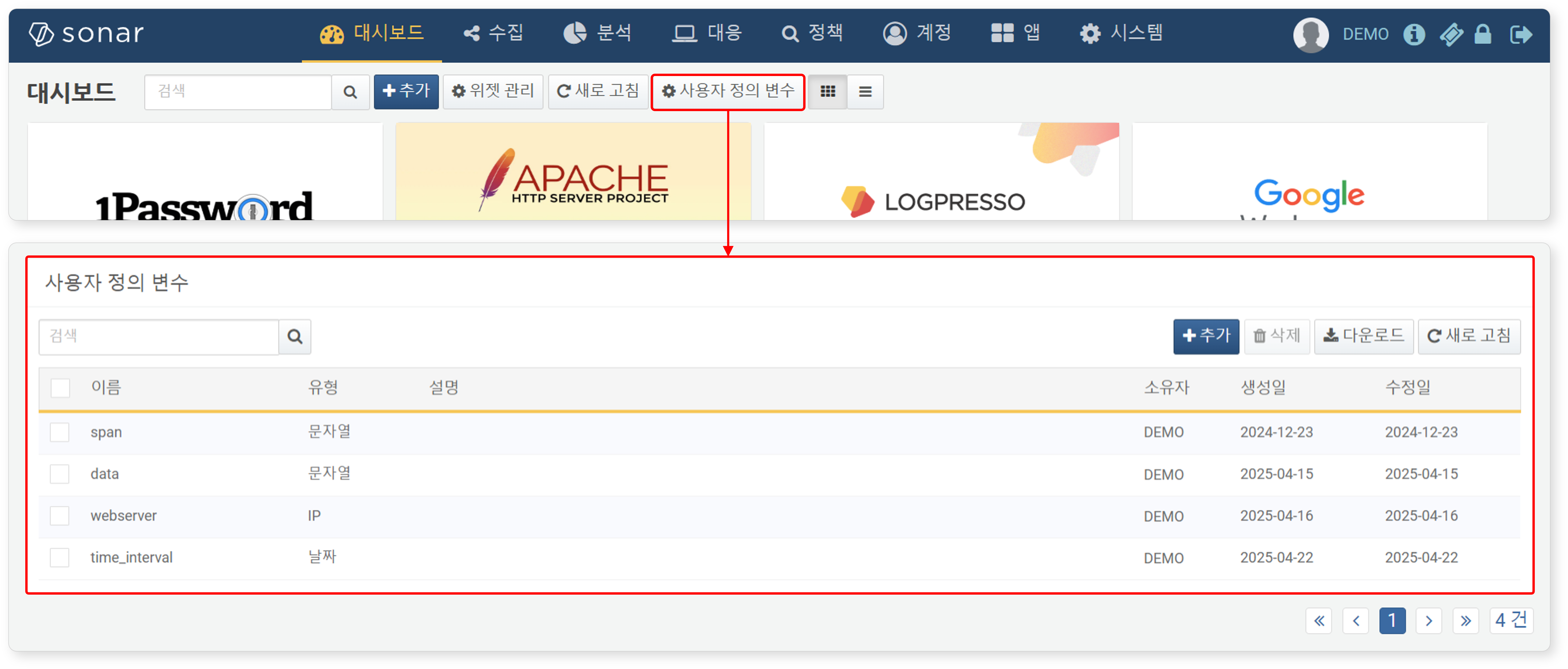Click the dashboard 추가 button
The height and width of the screenshot is (669, 1568).
406,92
